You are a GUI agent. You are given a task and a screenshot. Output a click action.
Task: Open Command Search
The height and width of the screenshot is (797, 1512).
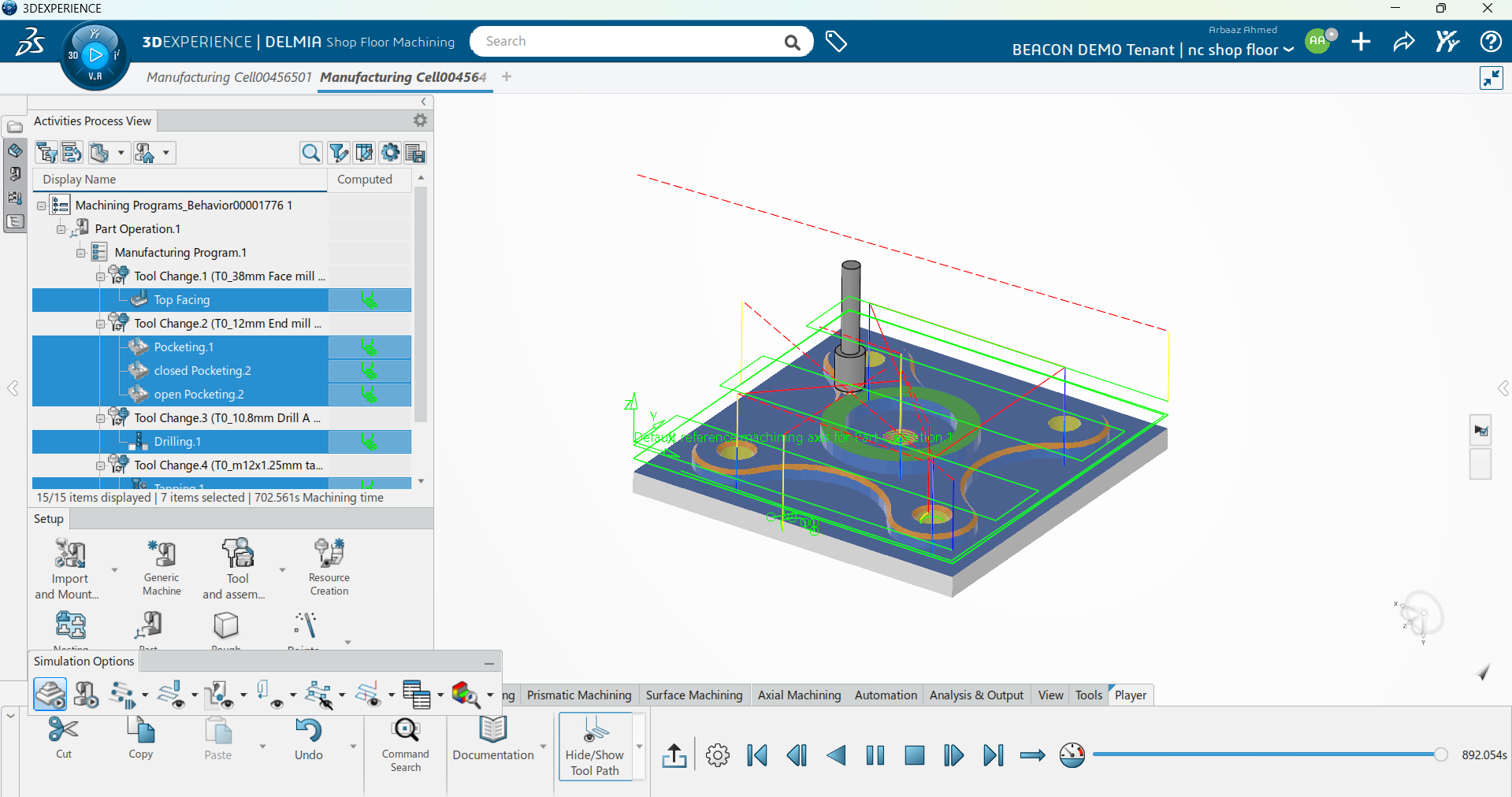point(406,744)
